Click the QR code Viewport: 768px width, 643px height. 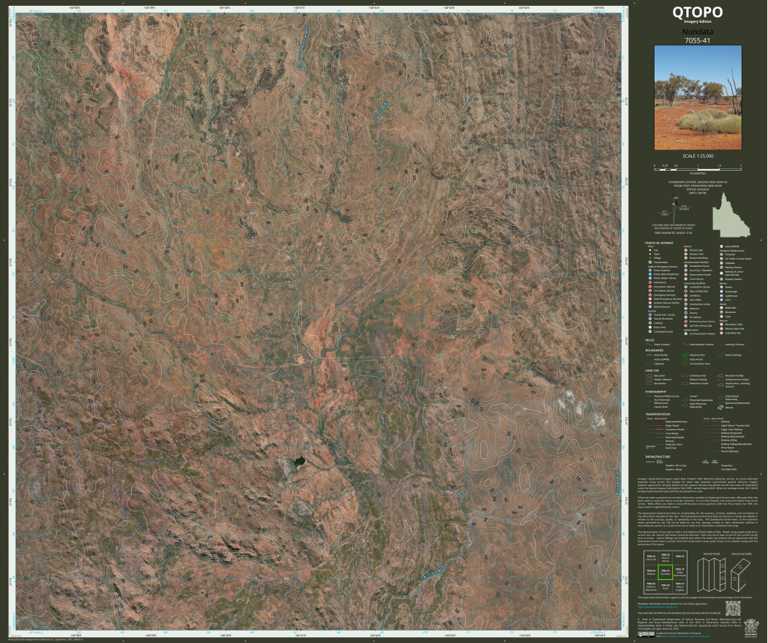coord(733,608)
